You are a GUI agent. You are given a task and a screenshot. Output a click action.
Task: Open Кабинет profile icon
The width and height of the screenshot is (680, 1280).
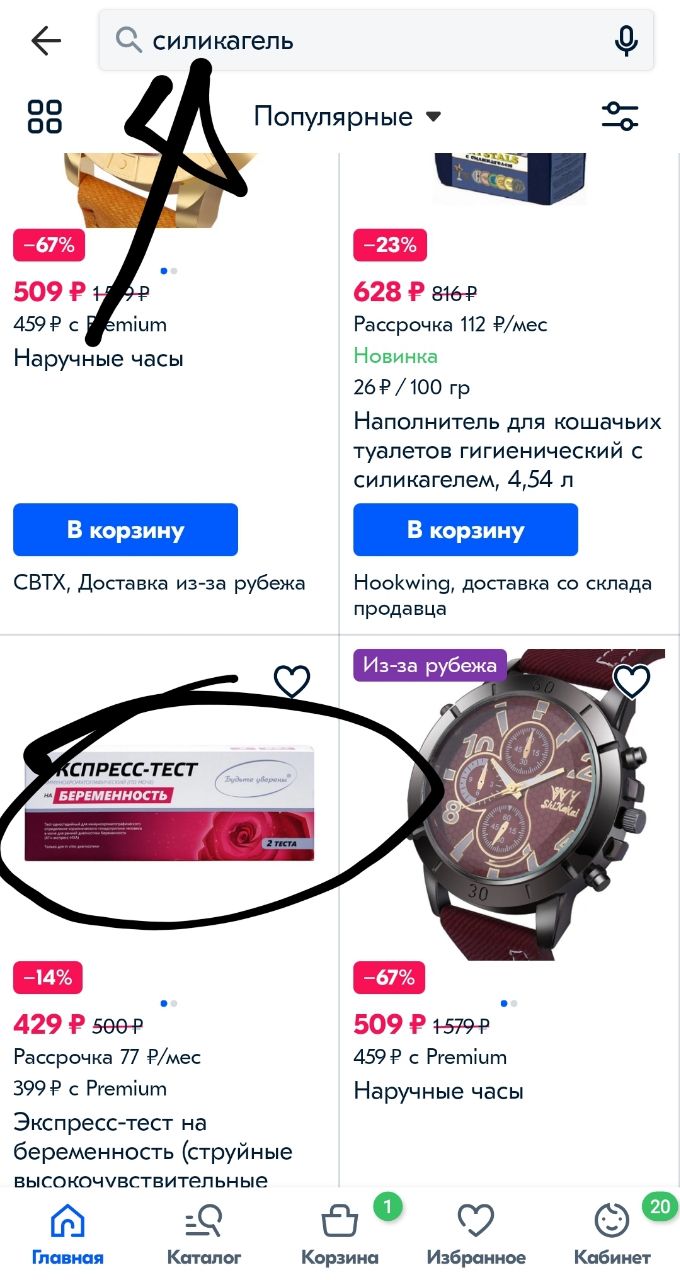[x=612, y=1234]
